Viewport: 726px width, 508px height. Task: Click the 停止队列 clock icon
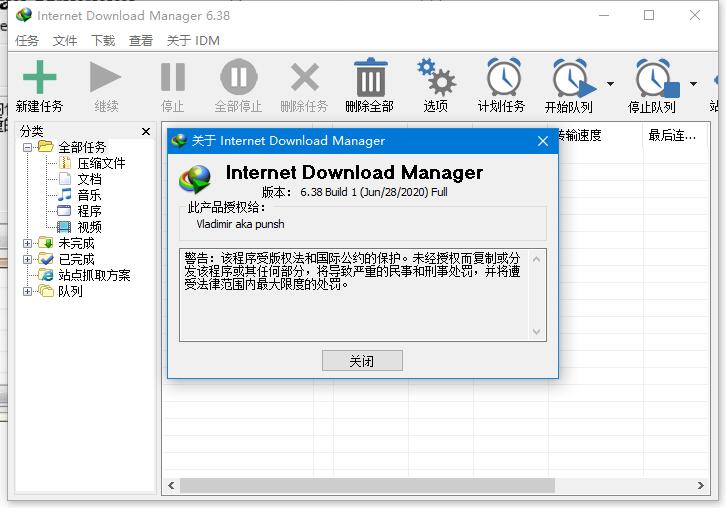tap(657, 78)
